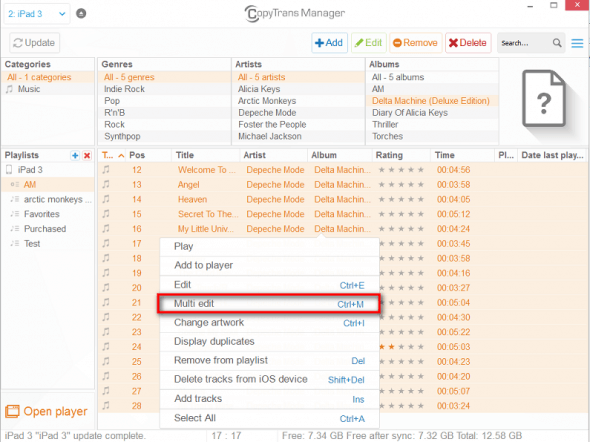Click the Remove button

[415, 43]
